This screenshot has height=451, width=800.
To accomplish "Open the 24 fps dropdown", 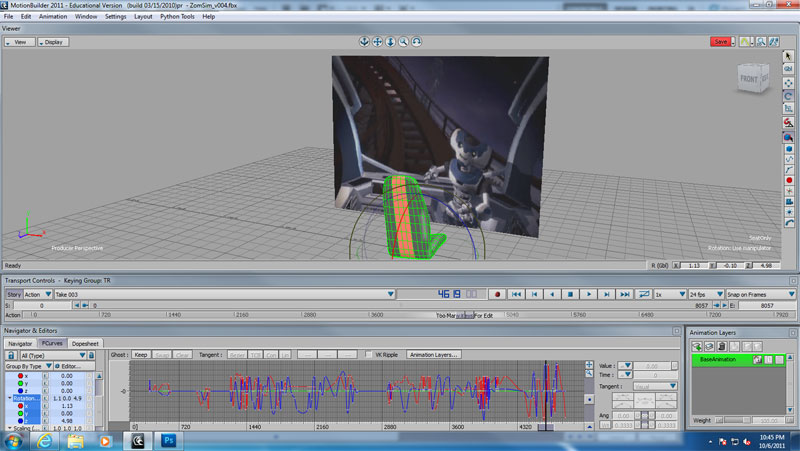I will tap(706, 294).
